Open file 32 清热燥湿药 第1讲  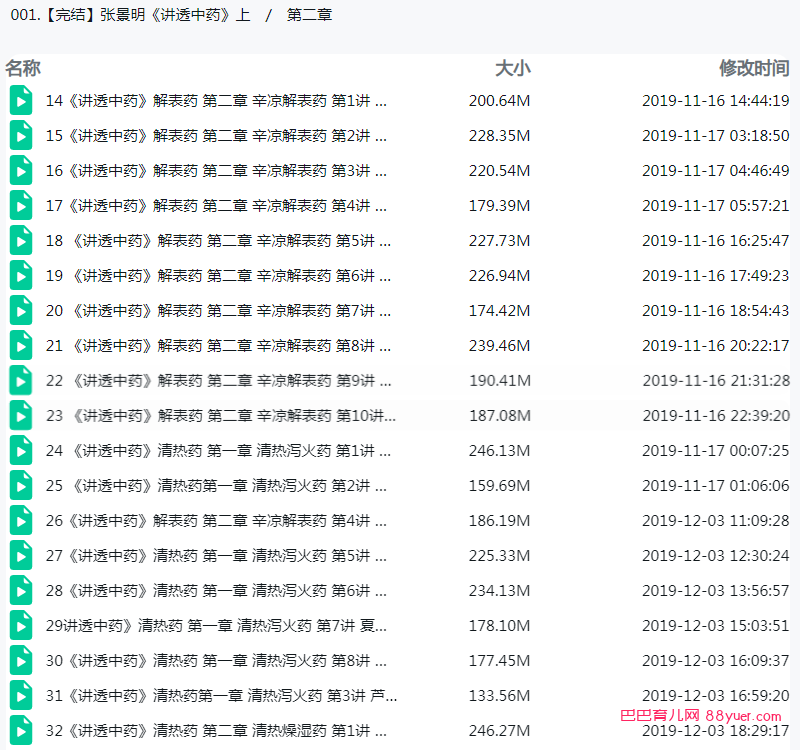[216, 731]
